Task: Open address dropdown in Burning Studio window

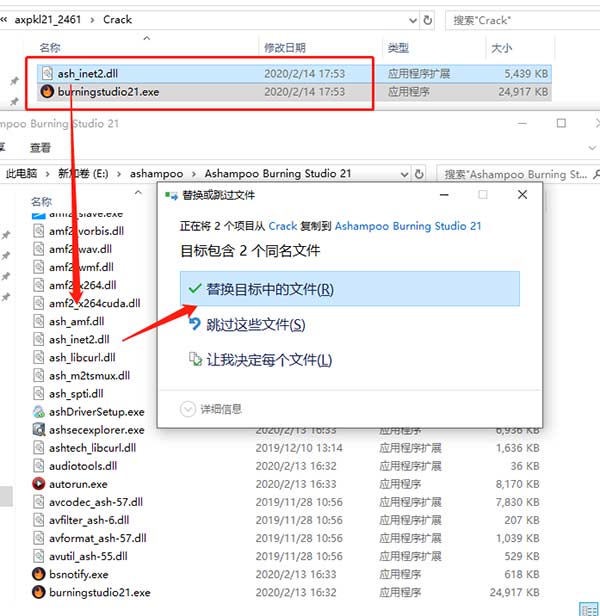Action: [x=404, y=174]
